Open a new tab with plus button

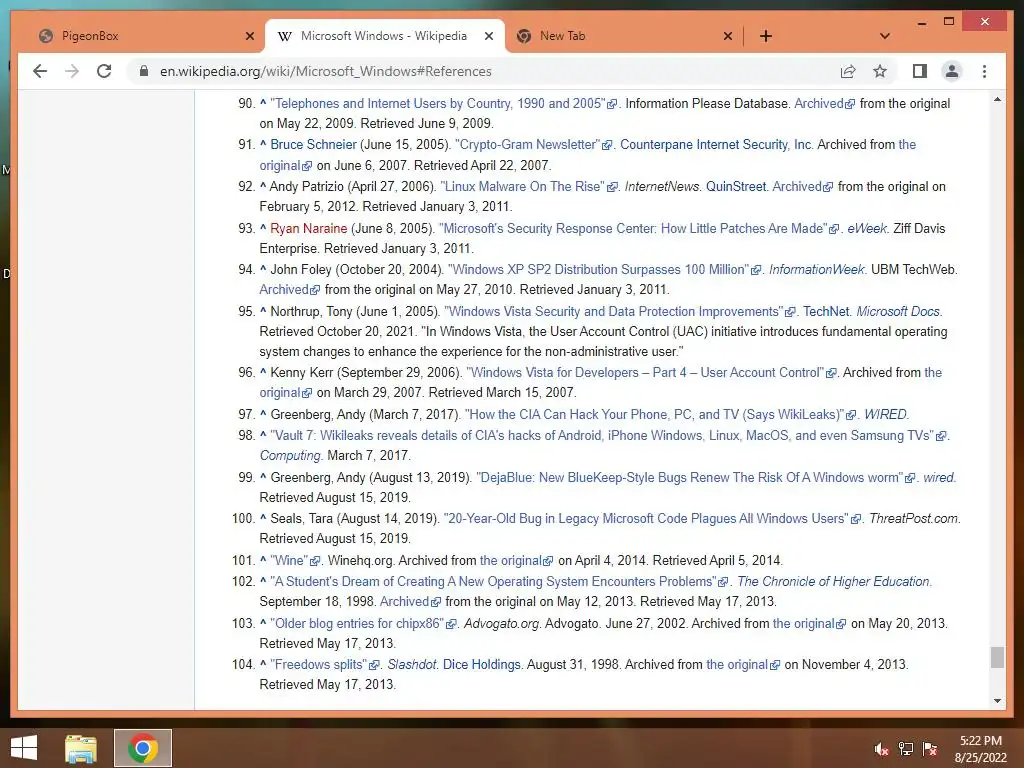766,36
